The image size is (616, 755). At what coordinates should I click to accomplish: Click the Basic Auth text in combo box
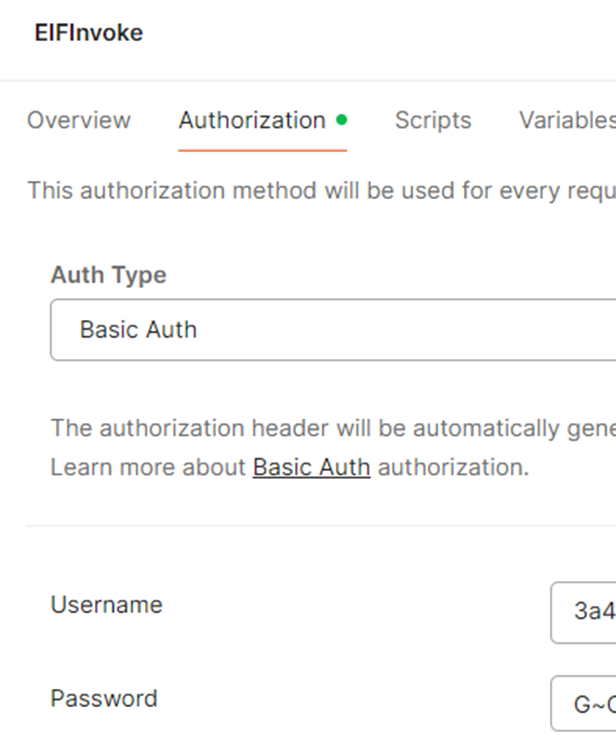point(138,330)
